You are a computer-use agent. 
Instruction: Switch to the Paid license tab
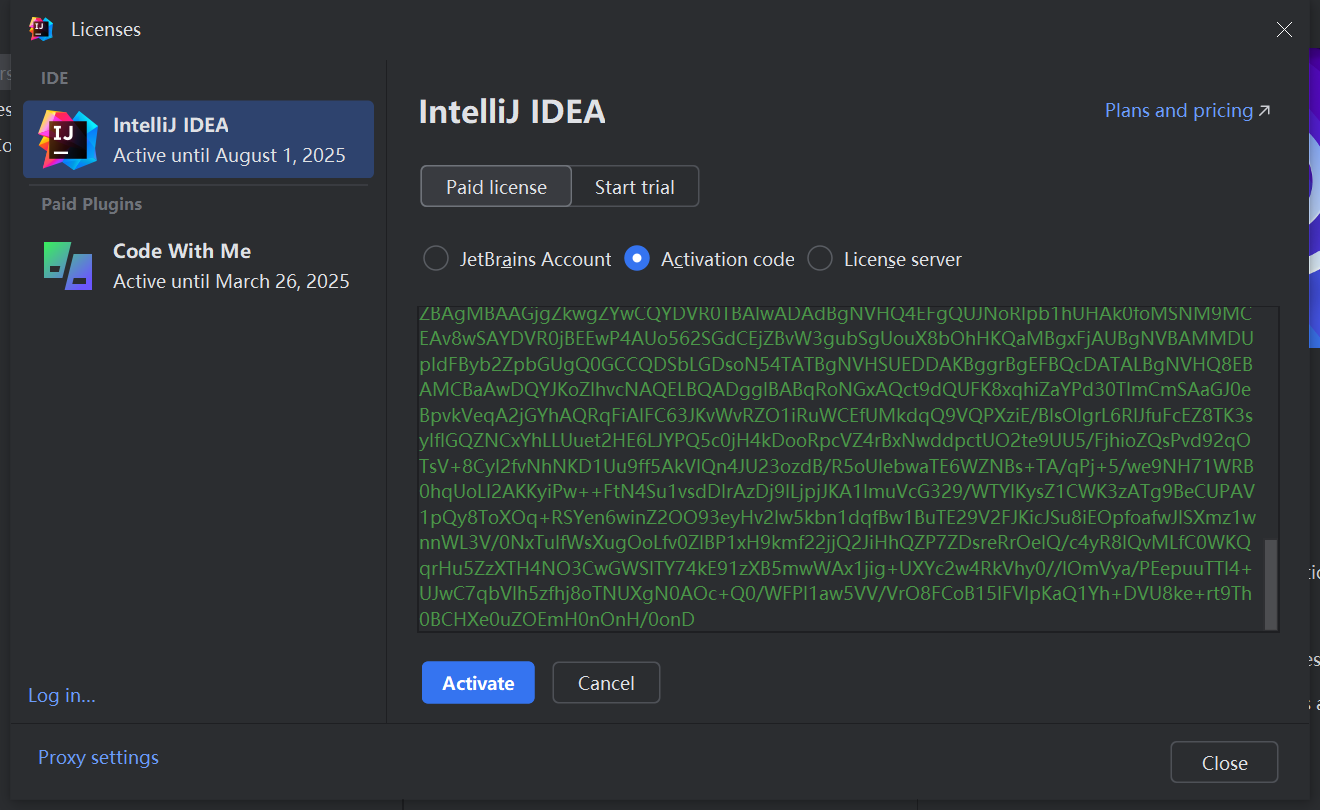coord(496,187)
